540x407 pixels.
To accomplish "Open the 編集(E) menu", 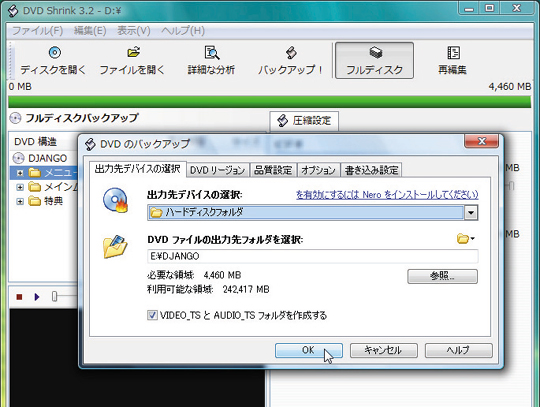I will (x=90, y=31).
